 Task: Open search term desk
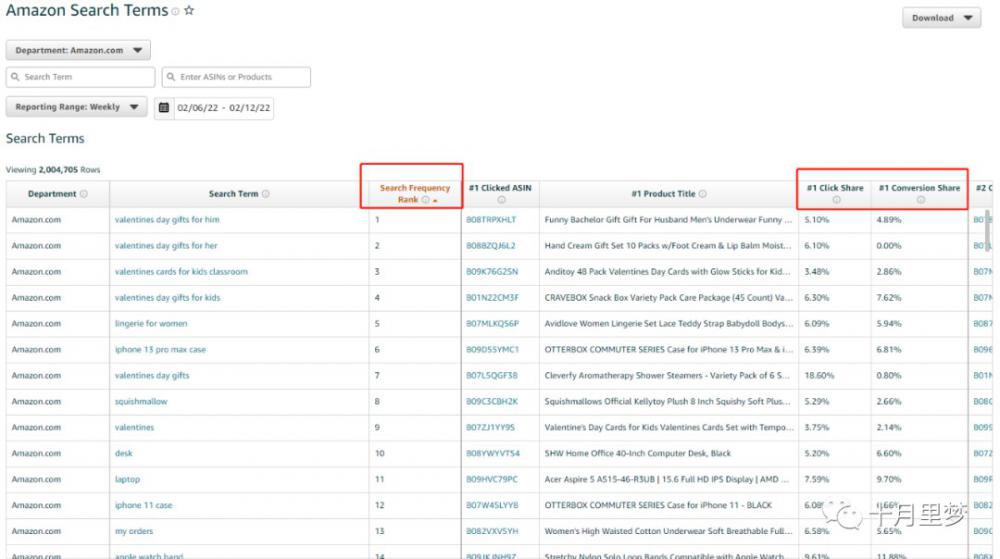[x=124, y=453]
